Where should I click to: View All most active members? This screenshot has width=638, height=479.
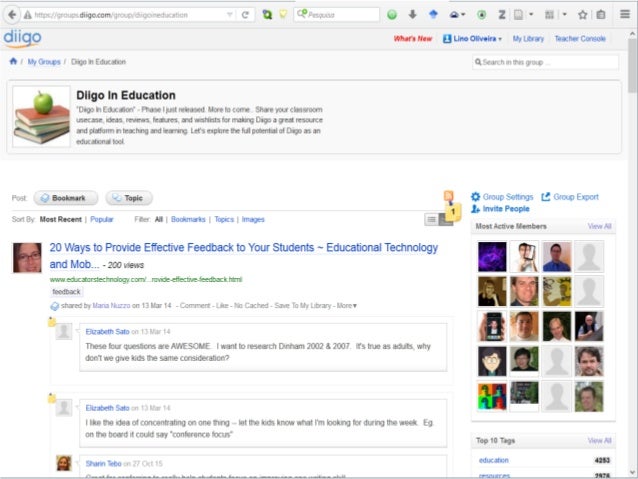pos(599,226)
